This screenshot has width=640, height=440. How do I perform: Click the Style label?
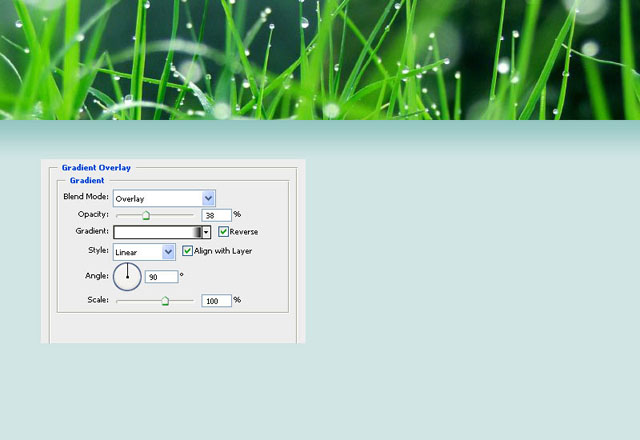coord(98,250)
